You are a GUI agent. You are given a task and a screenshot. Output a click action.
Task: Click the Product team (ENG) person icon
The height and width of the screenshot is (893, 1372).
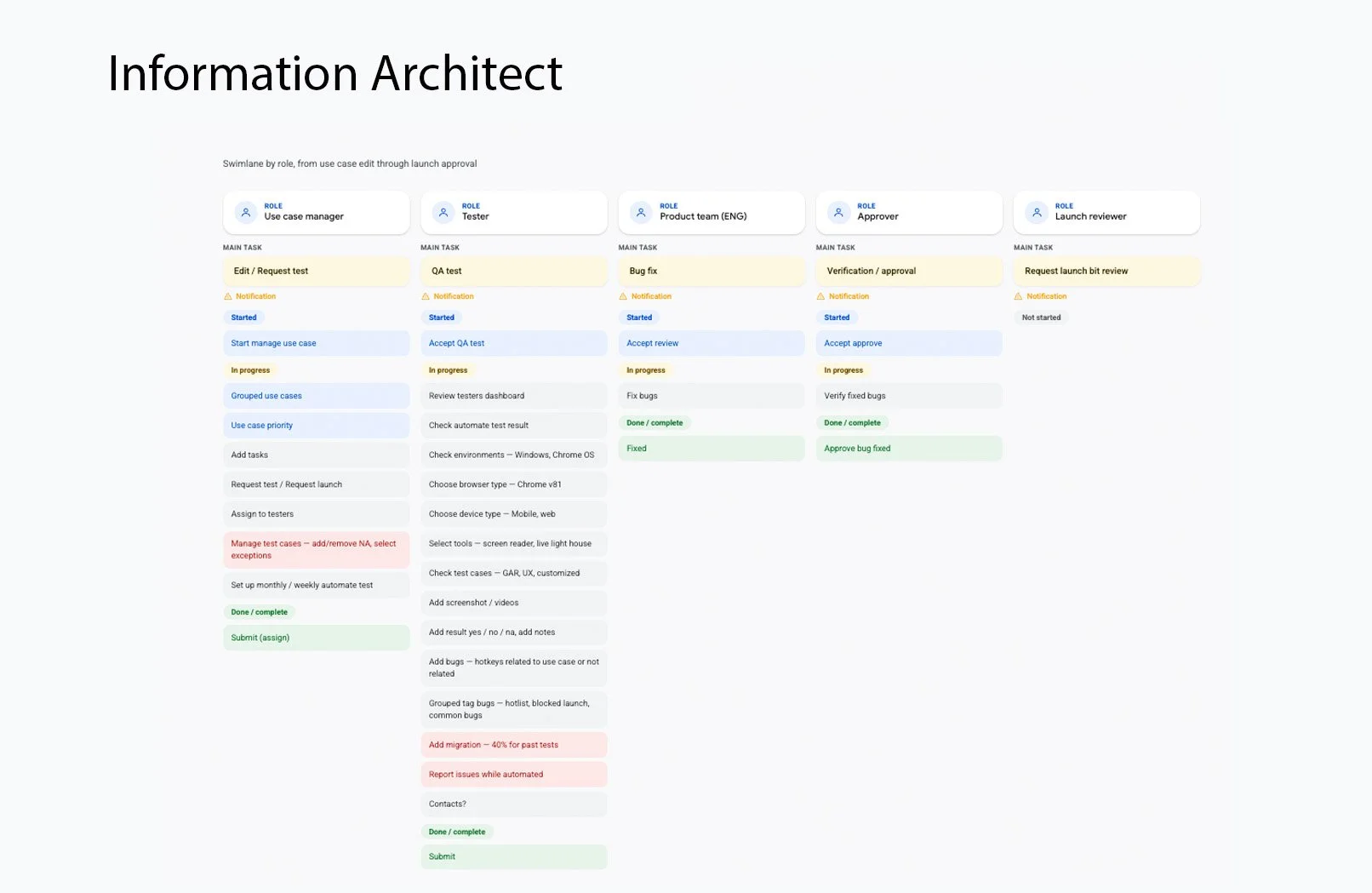(x=641, y=213)
